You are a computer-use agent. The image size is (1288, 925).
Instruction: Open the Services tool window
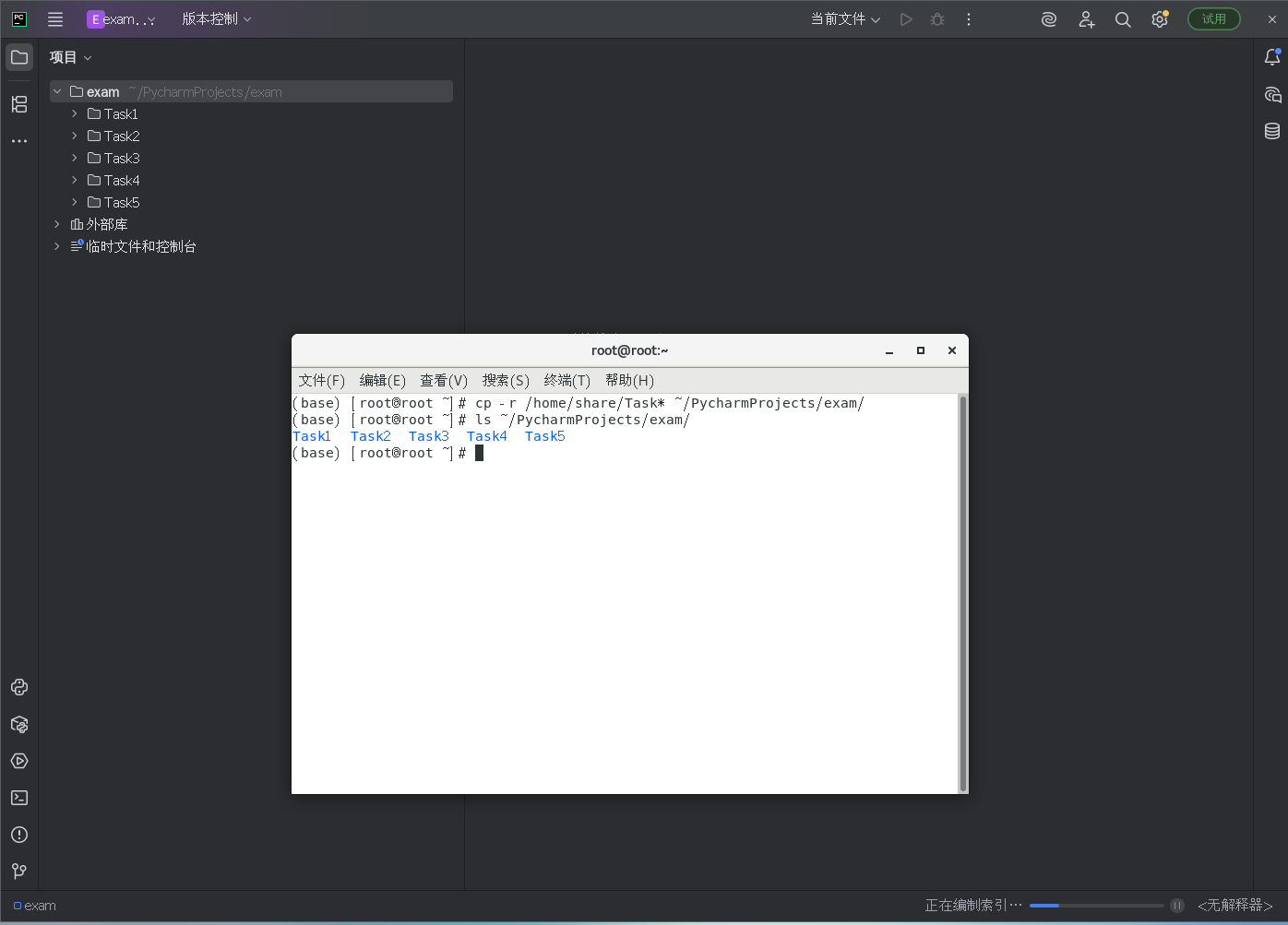click(19, 761)
